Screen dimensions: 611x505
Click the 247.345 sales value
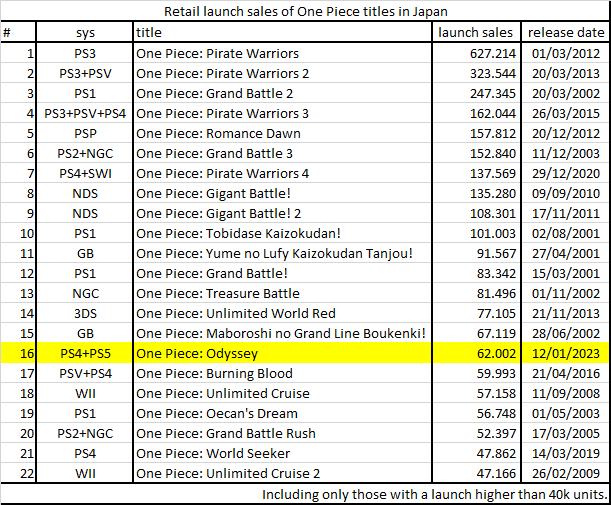coord(493,94)
